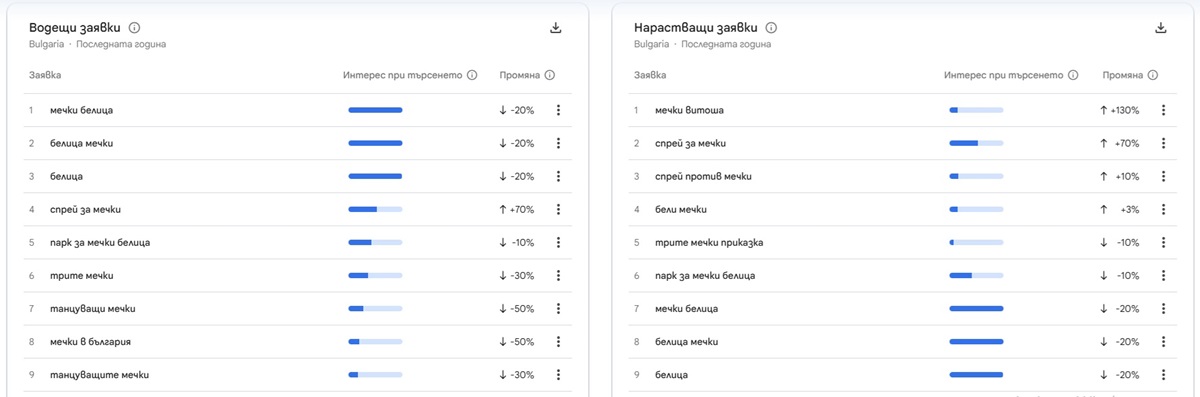
Task: Open more options for мечки белица in Водещи заявки
Action: pyautogui.click(x=558, y=110)
